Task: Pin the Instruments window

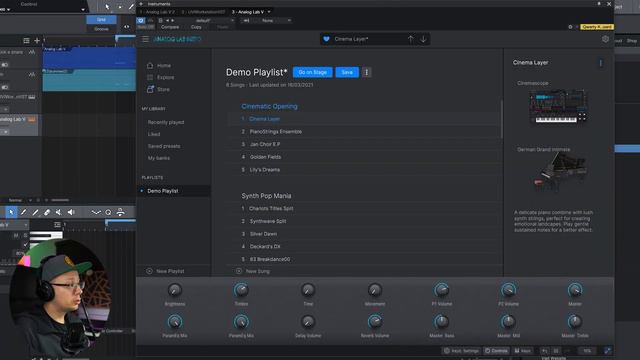Action: point(599,4)
